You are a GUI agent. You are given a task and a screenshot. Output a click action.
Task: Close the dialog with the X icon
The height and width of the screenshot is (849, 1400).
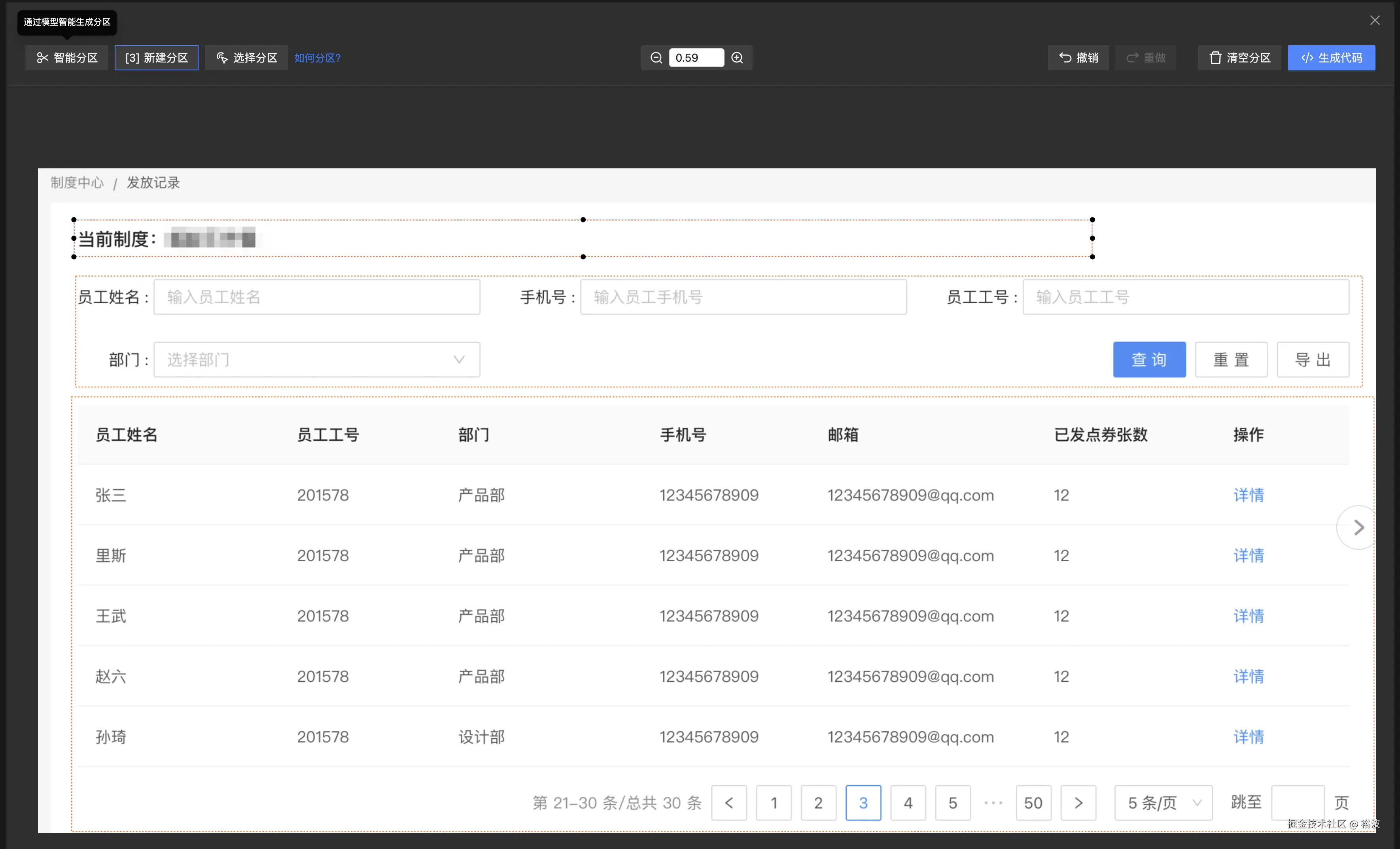tap(1374, 21)
